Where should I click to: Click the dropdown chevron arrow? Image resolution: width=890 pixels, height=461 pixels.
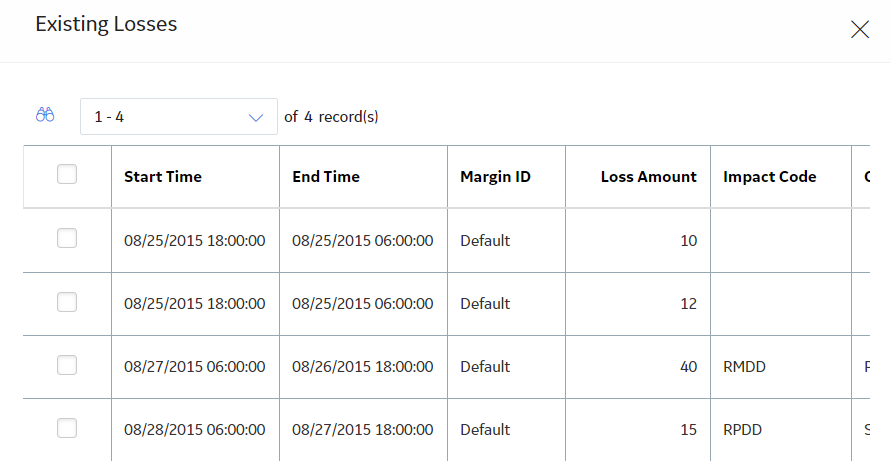(x=256, y=118)
